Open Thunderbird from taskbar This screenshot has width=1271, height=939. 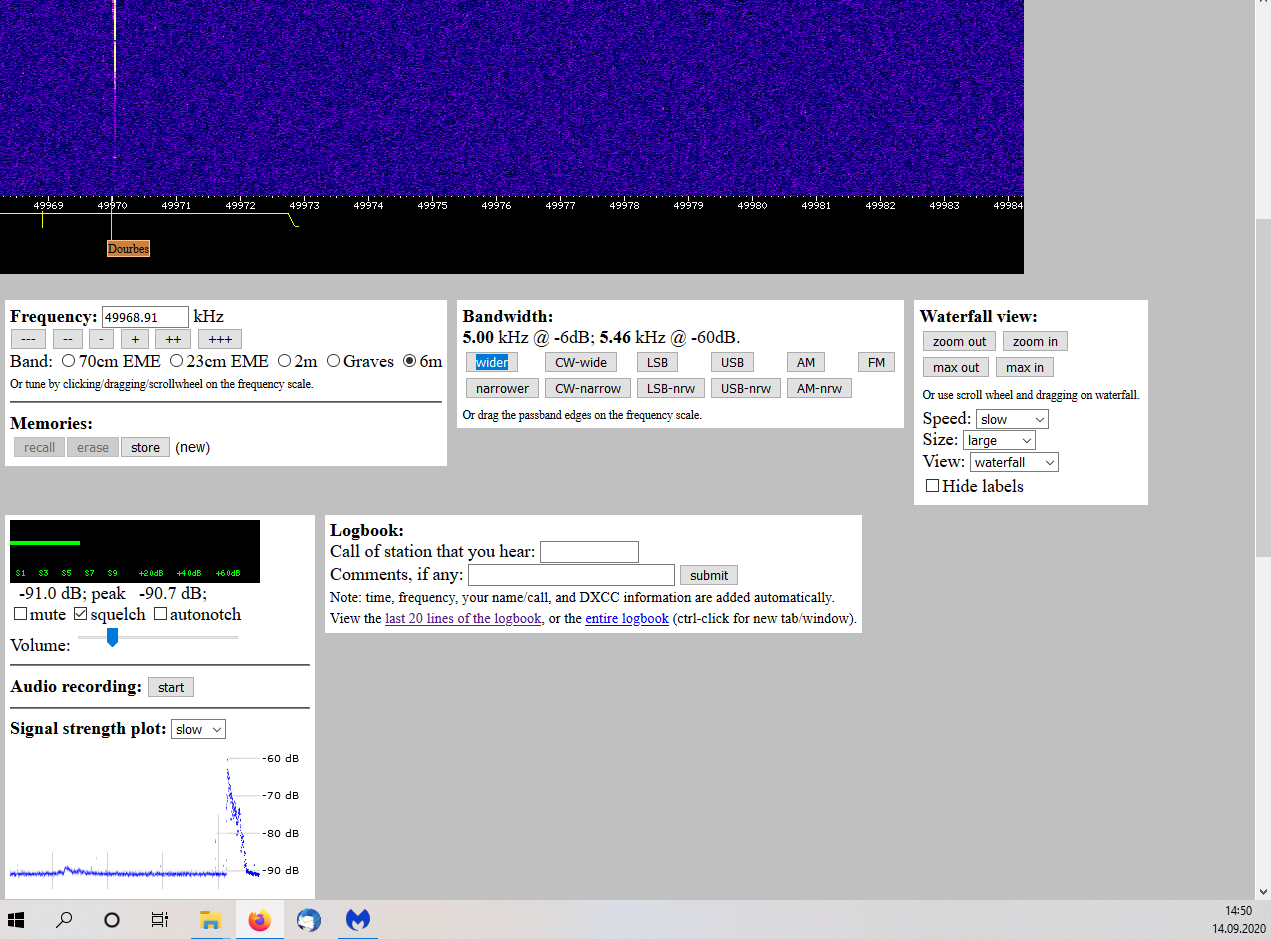309,920
